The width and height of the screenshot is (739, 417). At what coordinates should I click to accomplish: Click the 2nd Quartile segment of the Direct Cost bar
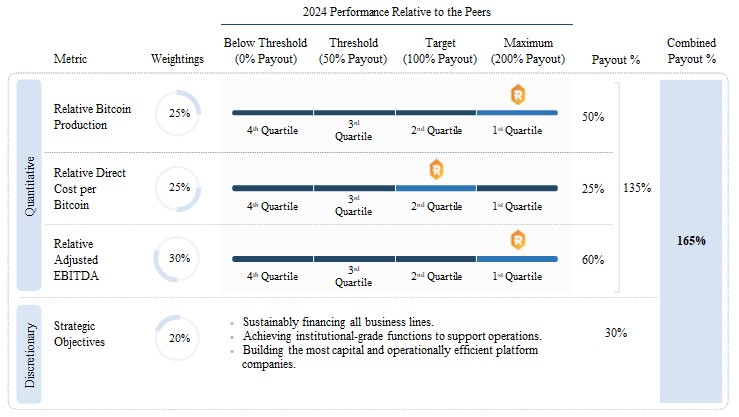point(436,188)
